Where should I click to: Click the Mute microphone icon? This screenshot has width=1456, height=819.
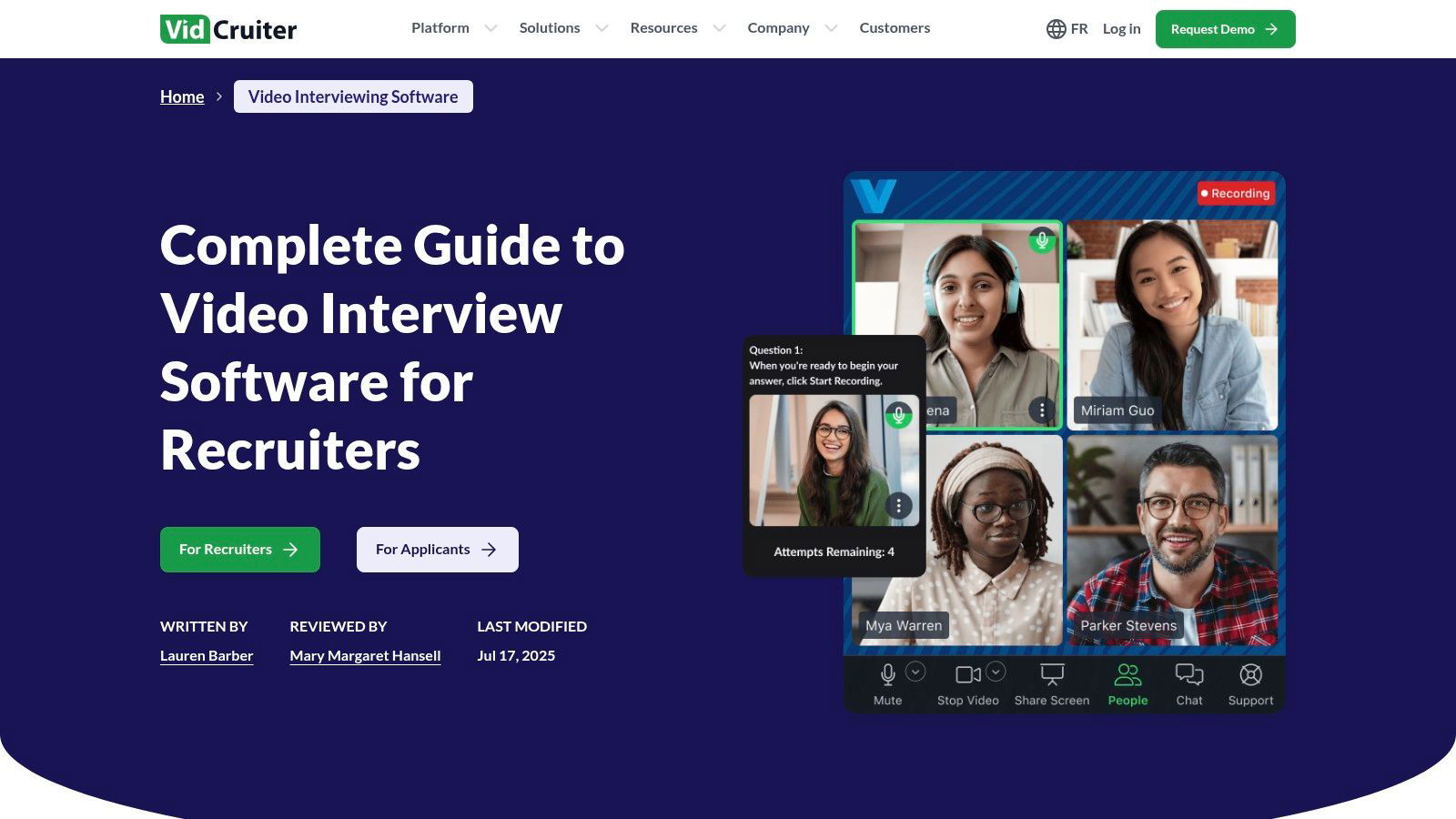(x=887, y=674)
